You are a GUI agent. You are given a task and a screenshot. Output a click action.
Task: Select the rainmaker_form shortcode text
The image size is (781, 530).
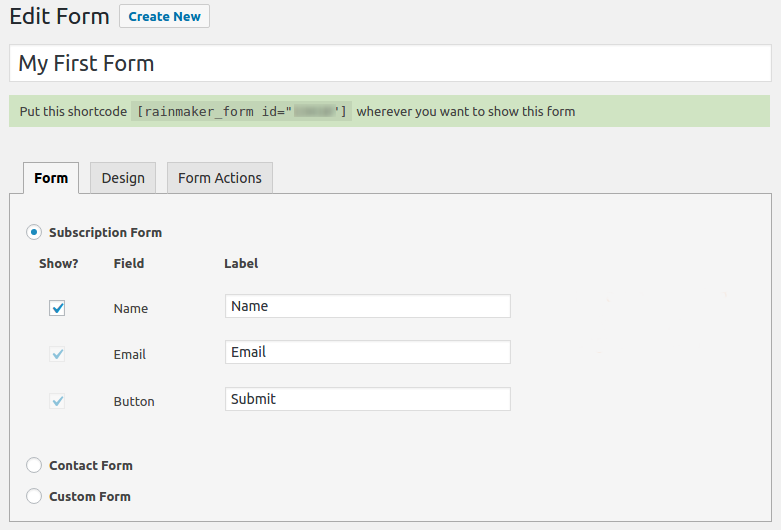[x=242, y=111]
